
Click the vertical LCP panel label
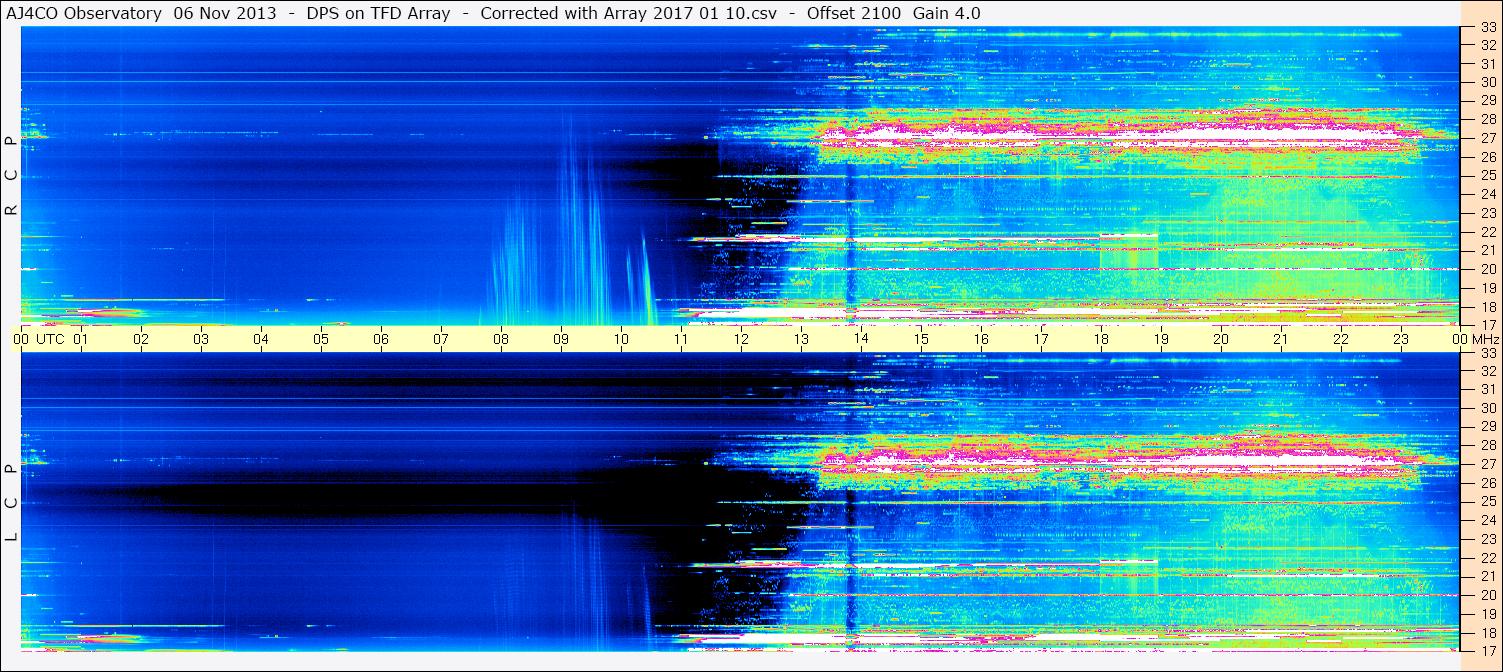(x=11, y=502)
